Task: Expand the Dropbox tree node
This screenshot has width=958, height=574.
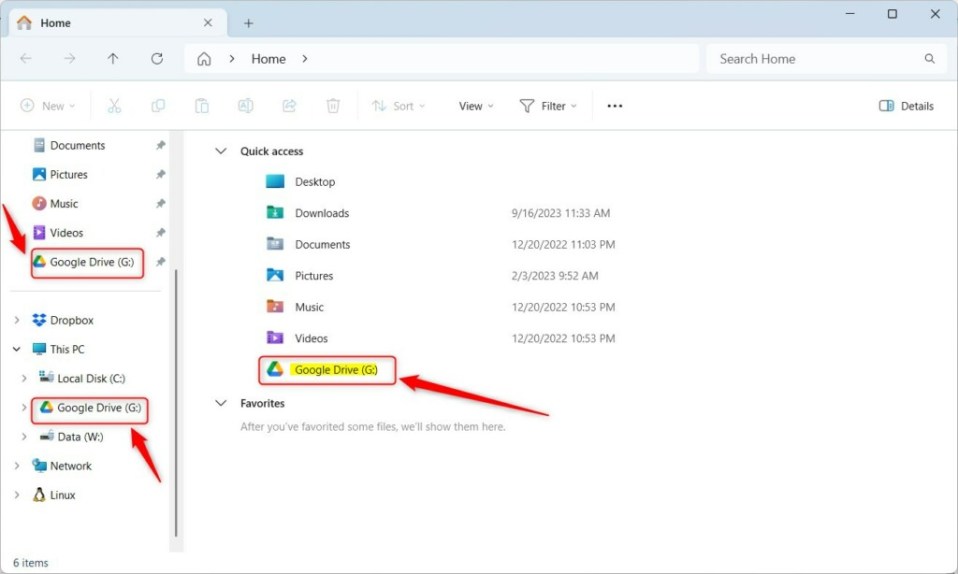Action: coord(17,321)
